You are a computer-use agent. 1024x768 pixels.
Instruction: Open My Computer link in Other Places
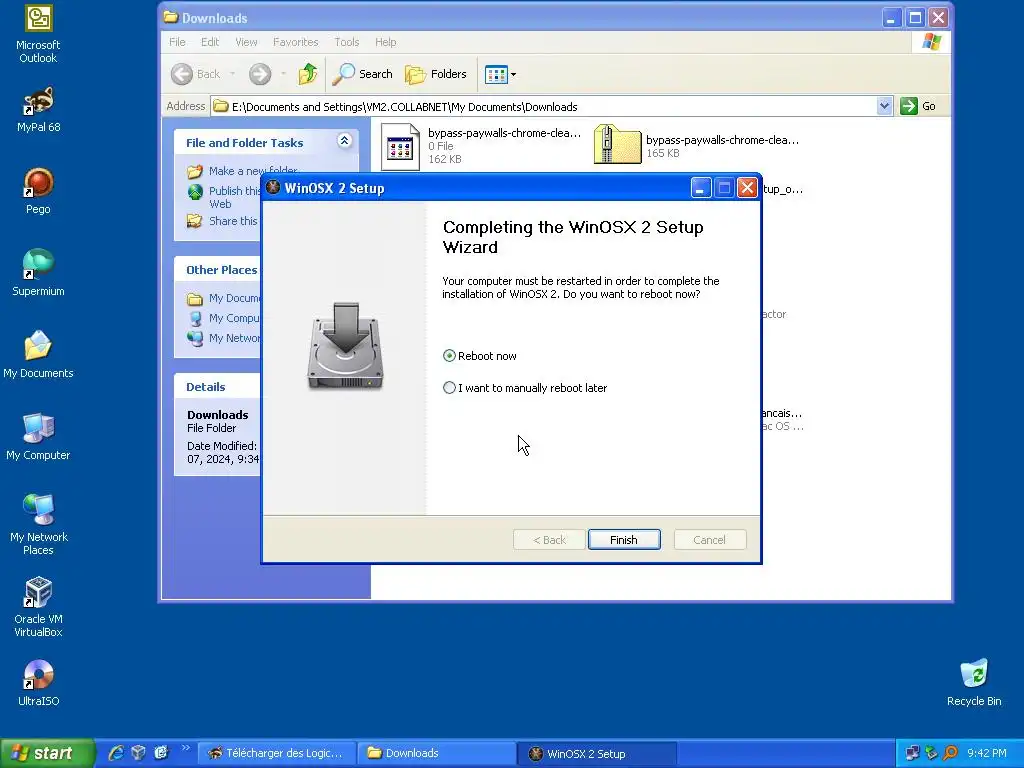[223, 318]
